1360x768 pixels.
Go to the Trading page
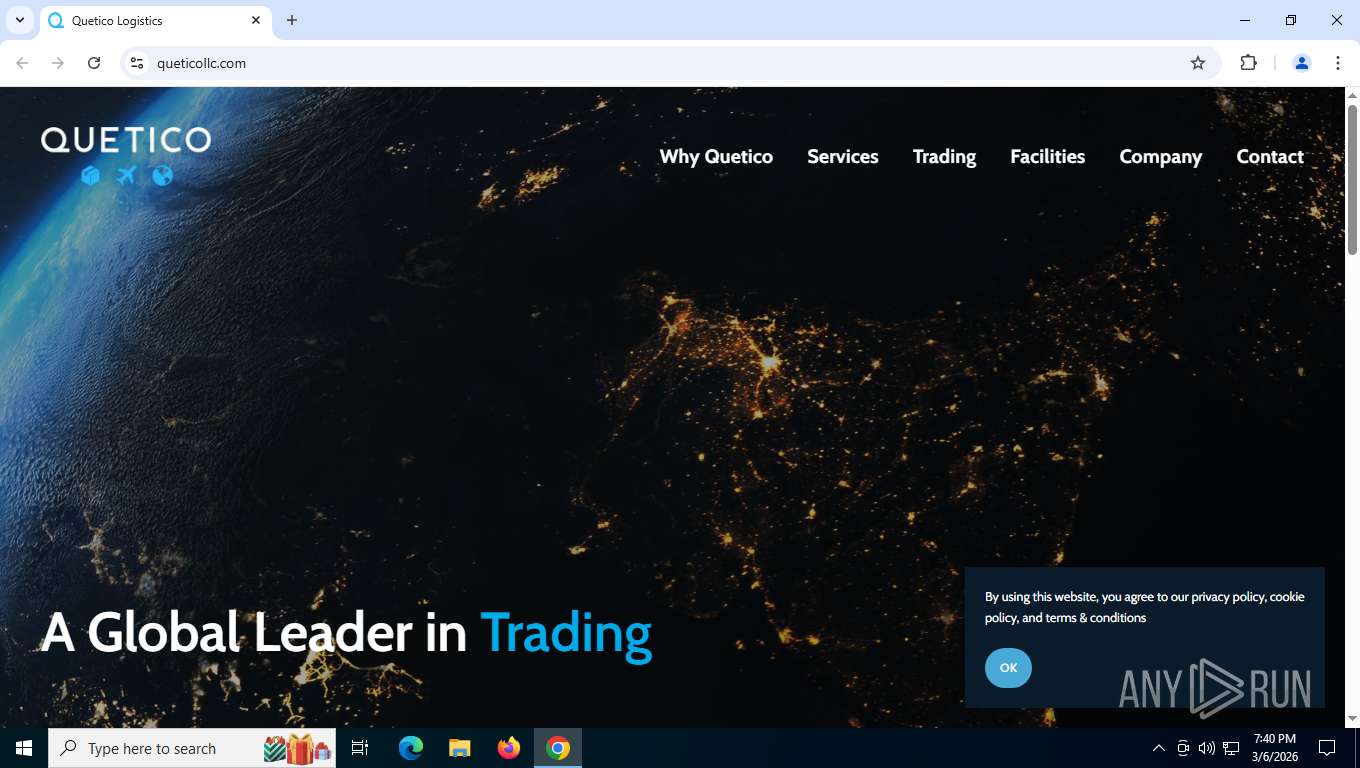(944, 156)
